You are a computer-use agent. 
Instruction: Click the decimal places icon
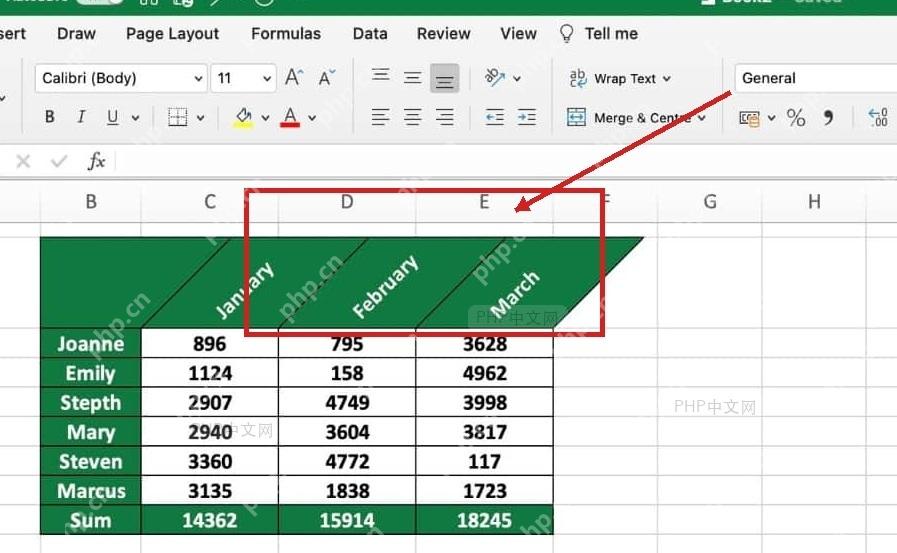pos(878,117)
